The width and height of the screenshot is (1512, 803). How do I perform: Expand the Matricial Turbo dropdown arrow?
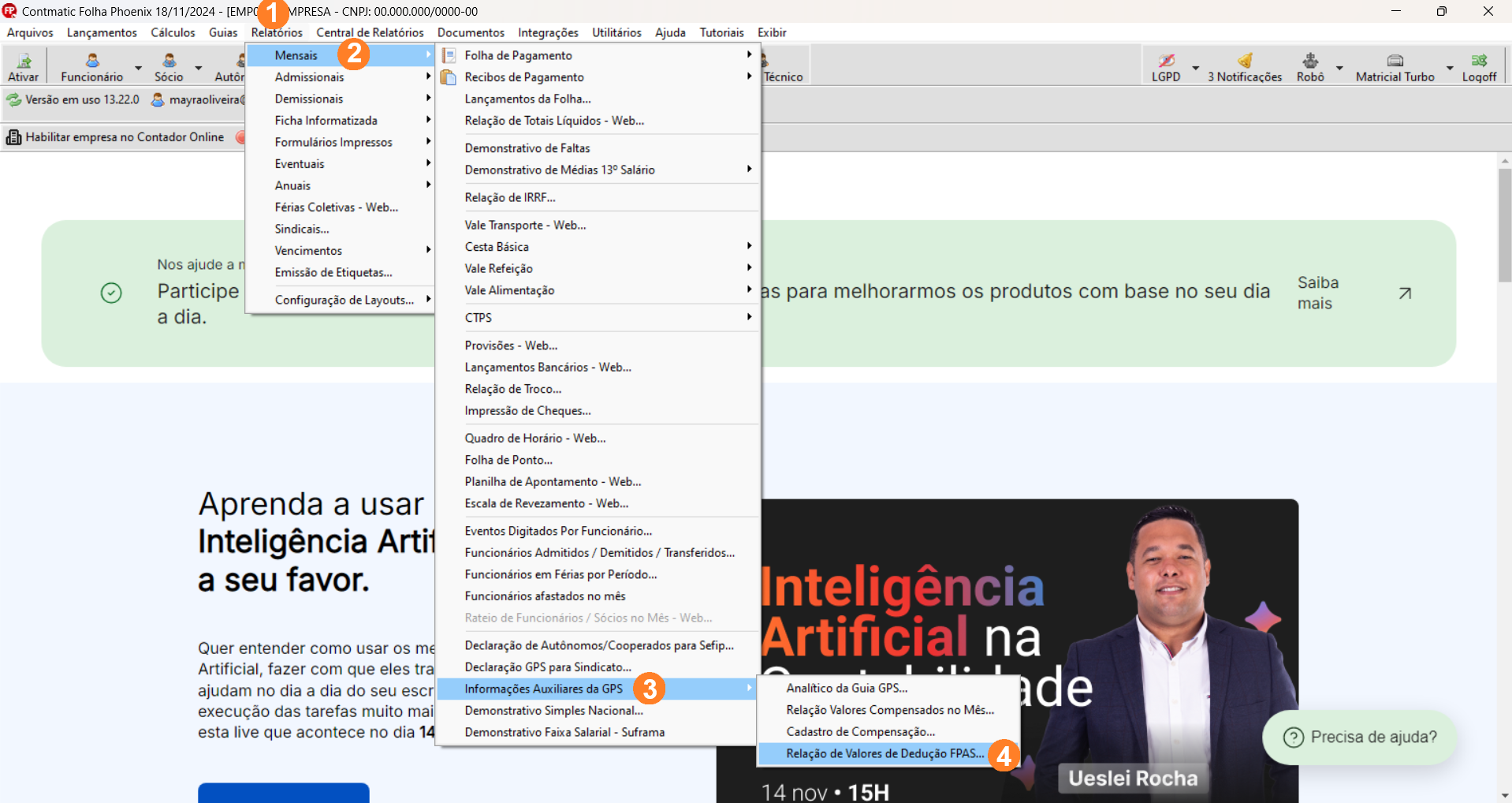pyautogui.click(x=1449, y=68)
